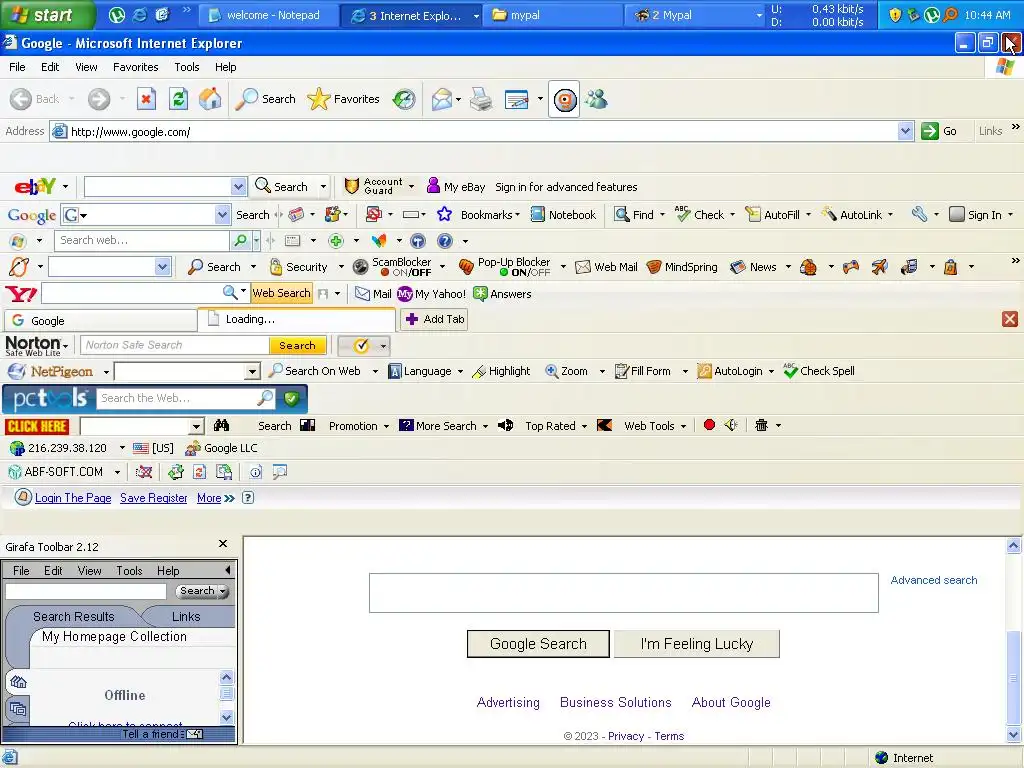
Task: Click the green magnifier search button of Search web field
Action: pyautogui.click(x=240, y=240)
